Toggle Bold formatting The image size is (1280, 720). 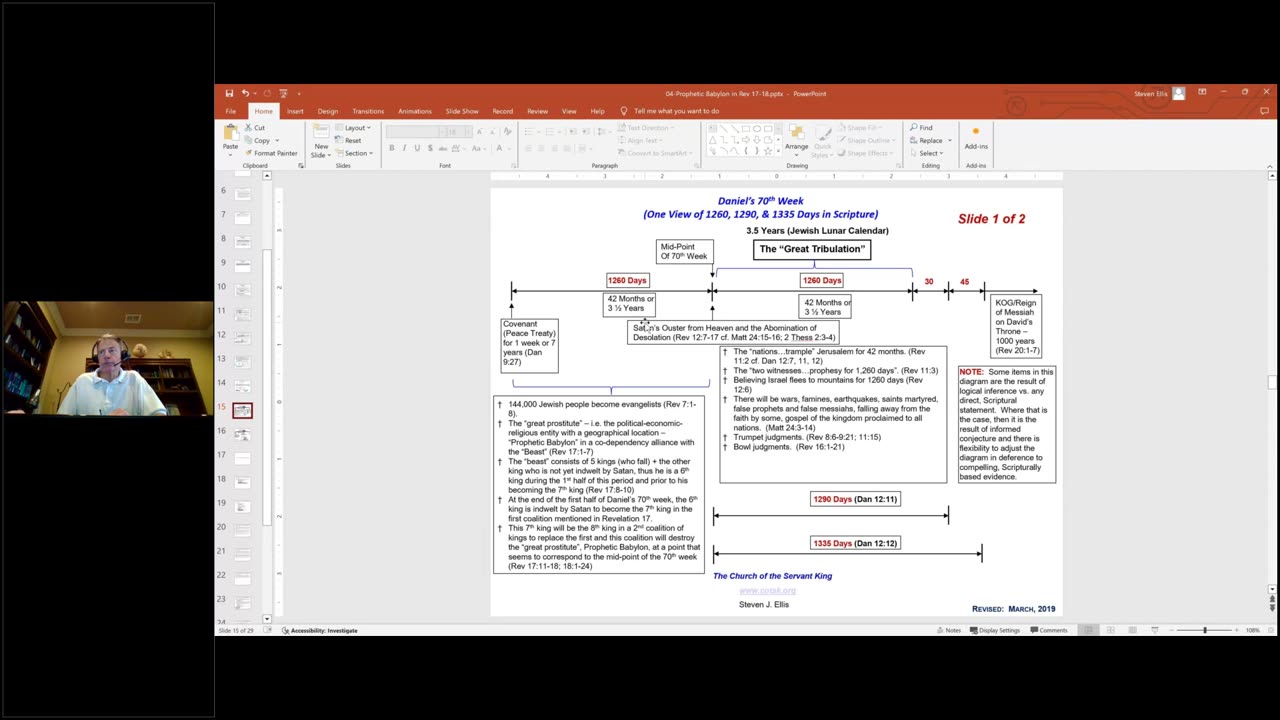click(392, 148)
